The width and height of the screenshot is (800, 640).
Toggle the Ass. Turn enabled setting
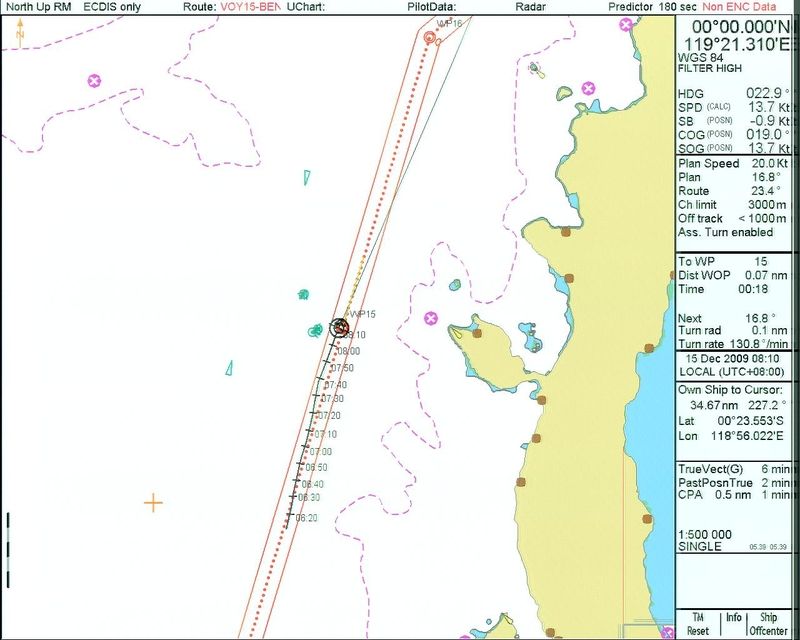[x=725, y=232]
